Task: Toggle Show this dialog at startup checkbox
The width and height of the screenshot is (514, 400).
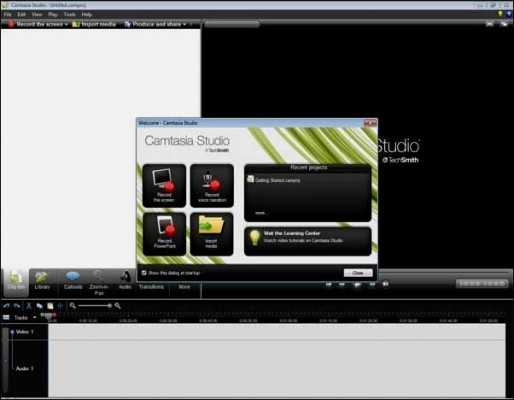Action: click(x=144, y=273)
